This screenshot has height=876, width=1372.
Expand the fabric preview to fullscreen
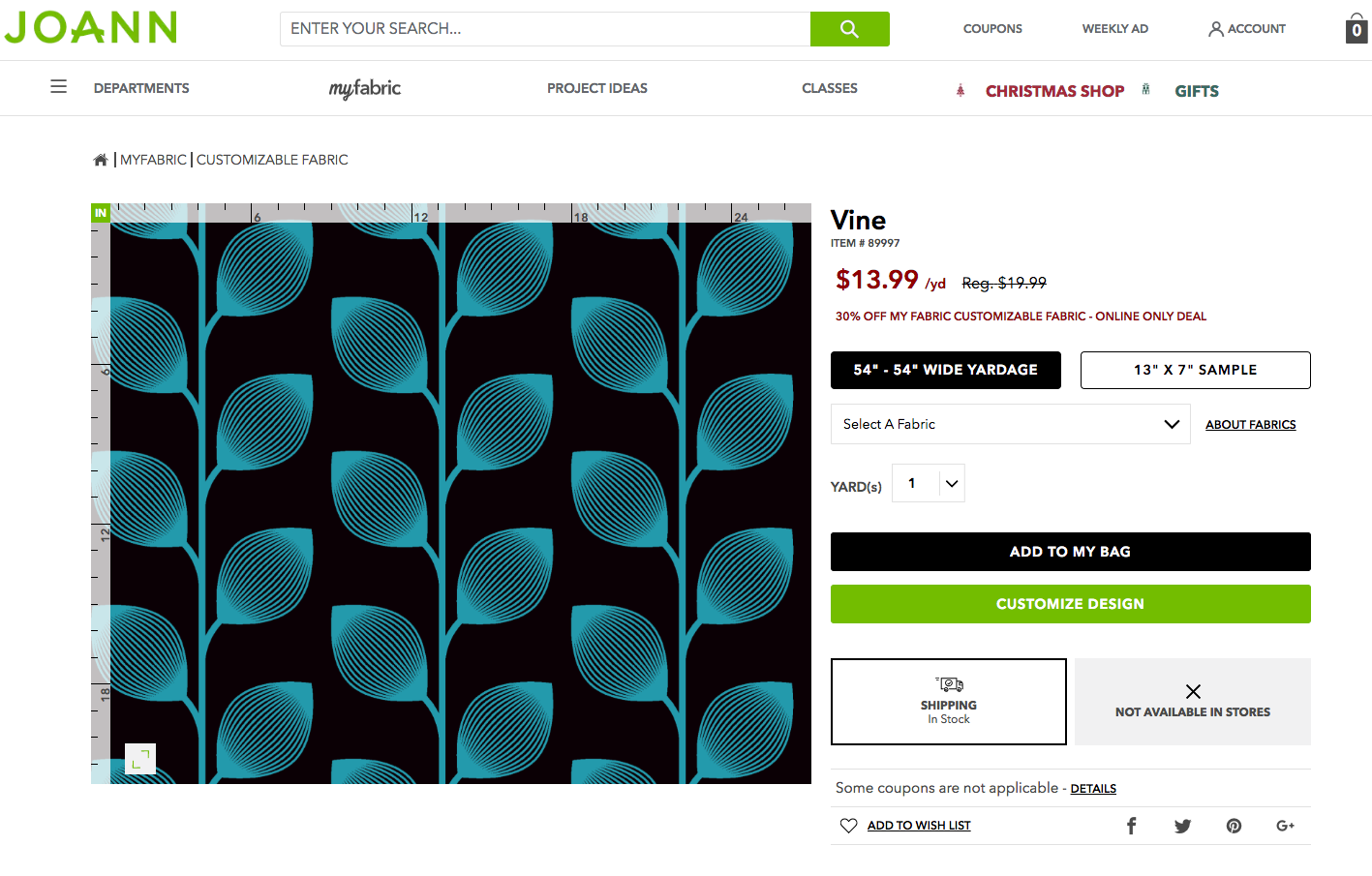140,759
